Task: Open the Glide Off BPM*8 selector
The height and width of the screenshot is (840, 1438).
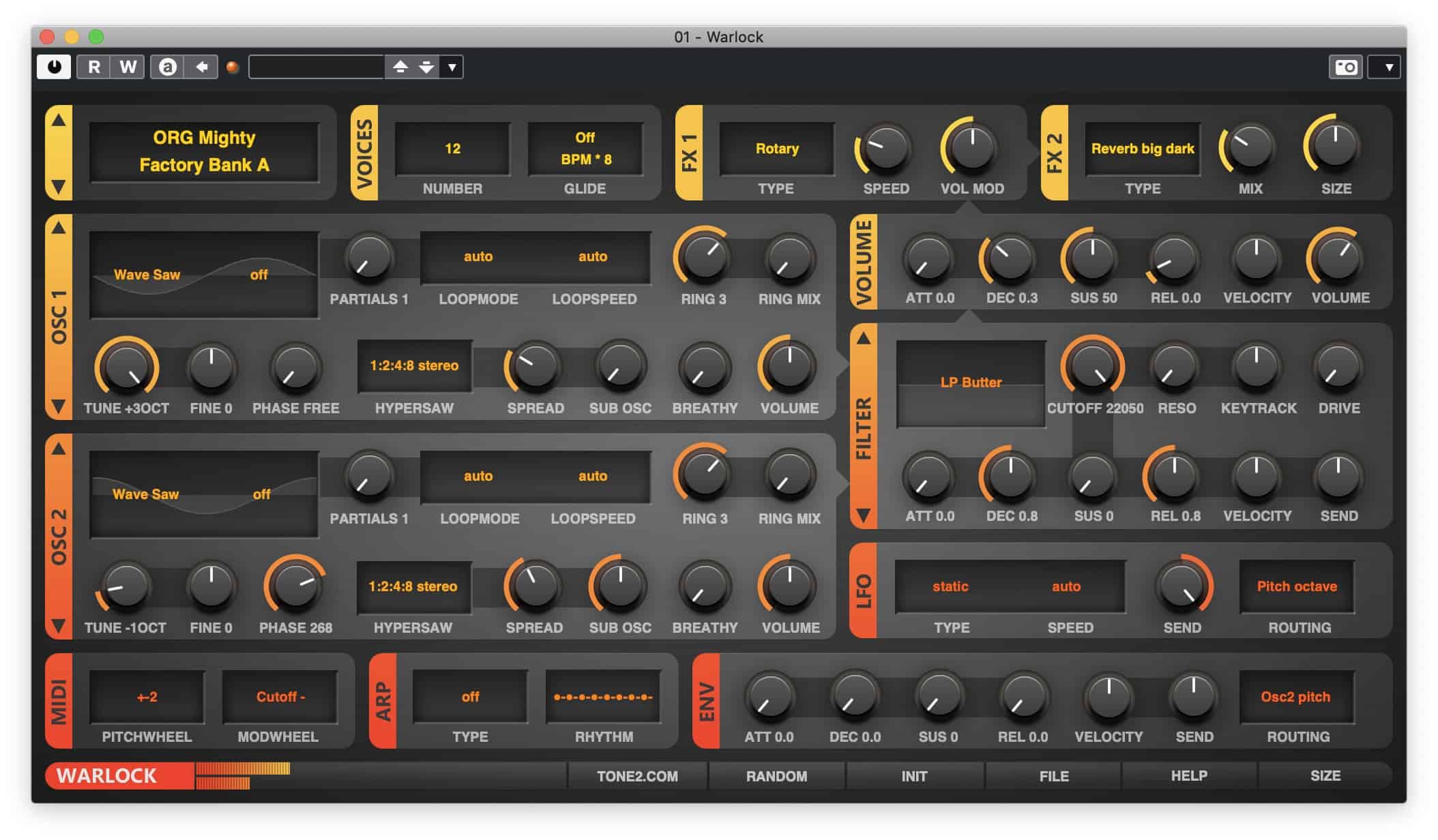Action: point(585,149)
